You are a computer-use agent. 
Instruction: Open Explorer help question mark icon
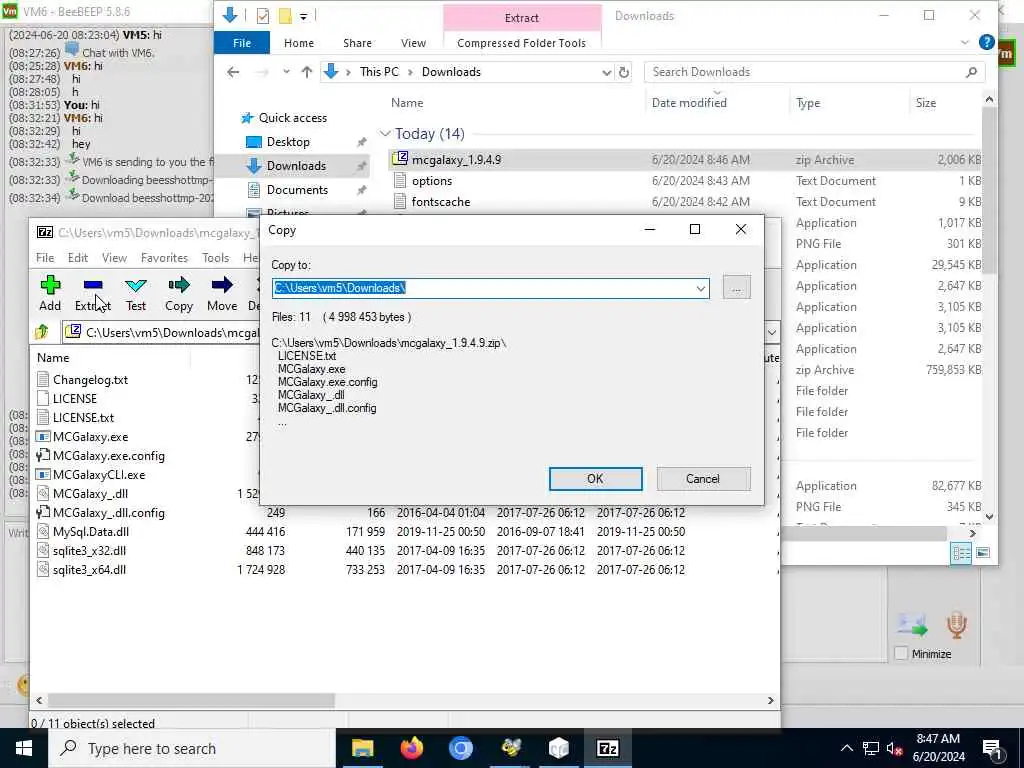[x=986, y=43]
